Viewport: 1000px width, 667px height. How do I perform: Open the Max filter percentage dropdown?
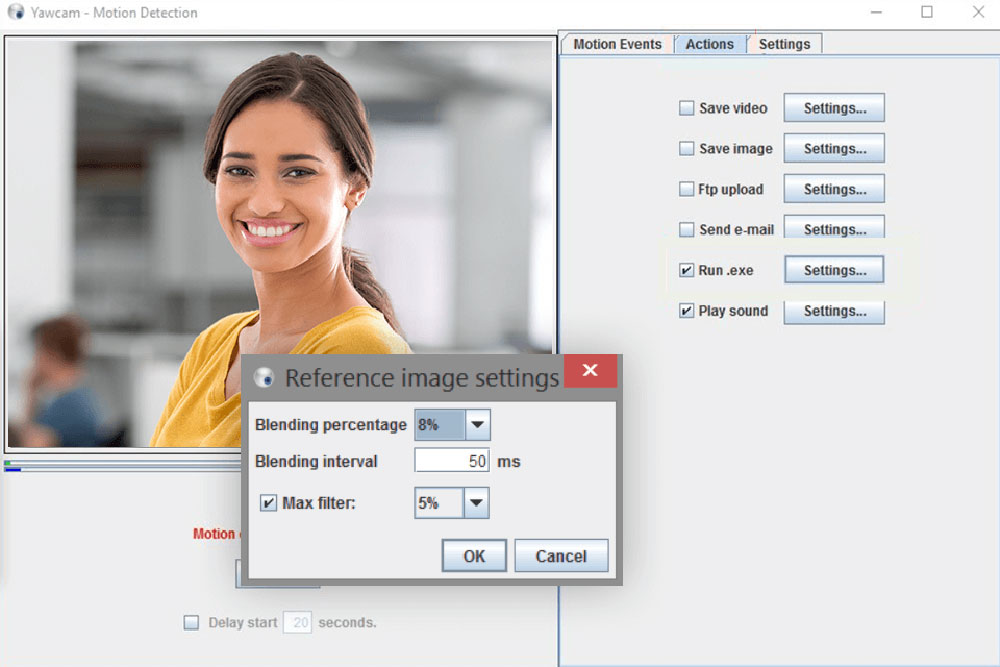tap(477, 503)
